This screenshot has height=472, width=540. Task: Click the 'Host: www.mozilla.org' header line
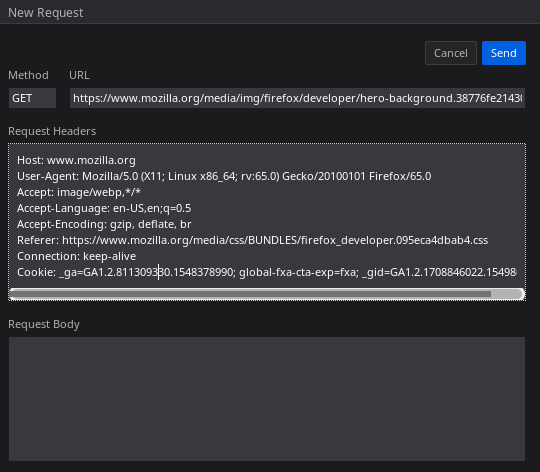tap(76, 160)
